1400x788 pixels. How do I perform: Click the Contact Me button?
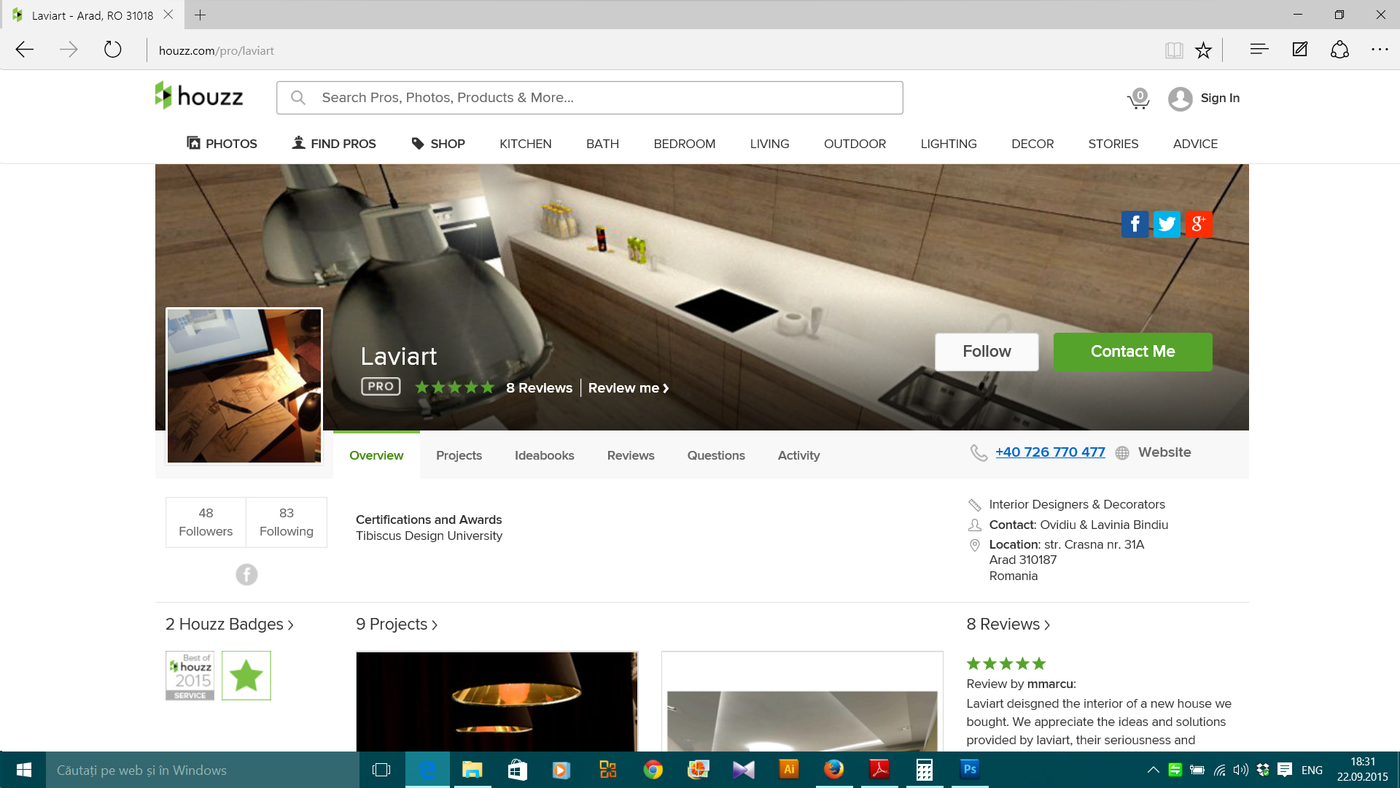1133,352
